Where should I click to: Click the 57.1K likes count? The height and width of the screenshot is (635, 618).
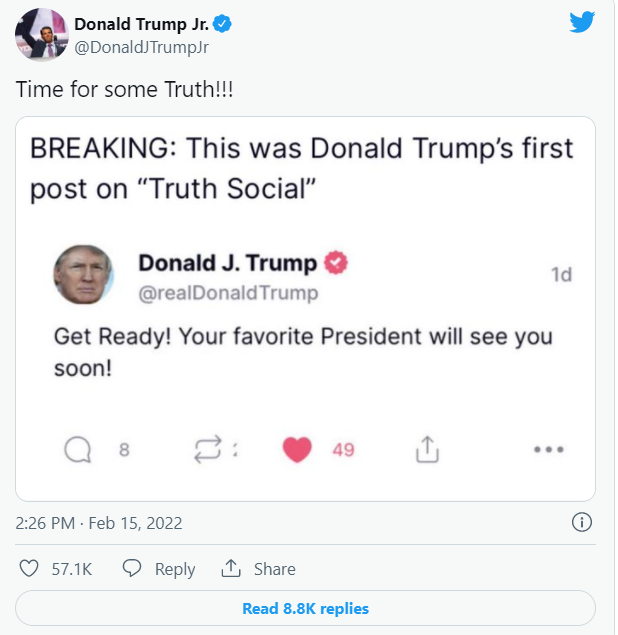(x=72, y=569)
